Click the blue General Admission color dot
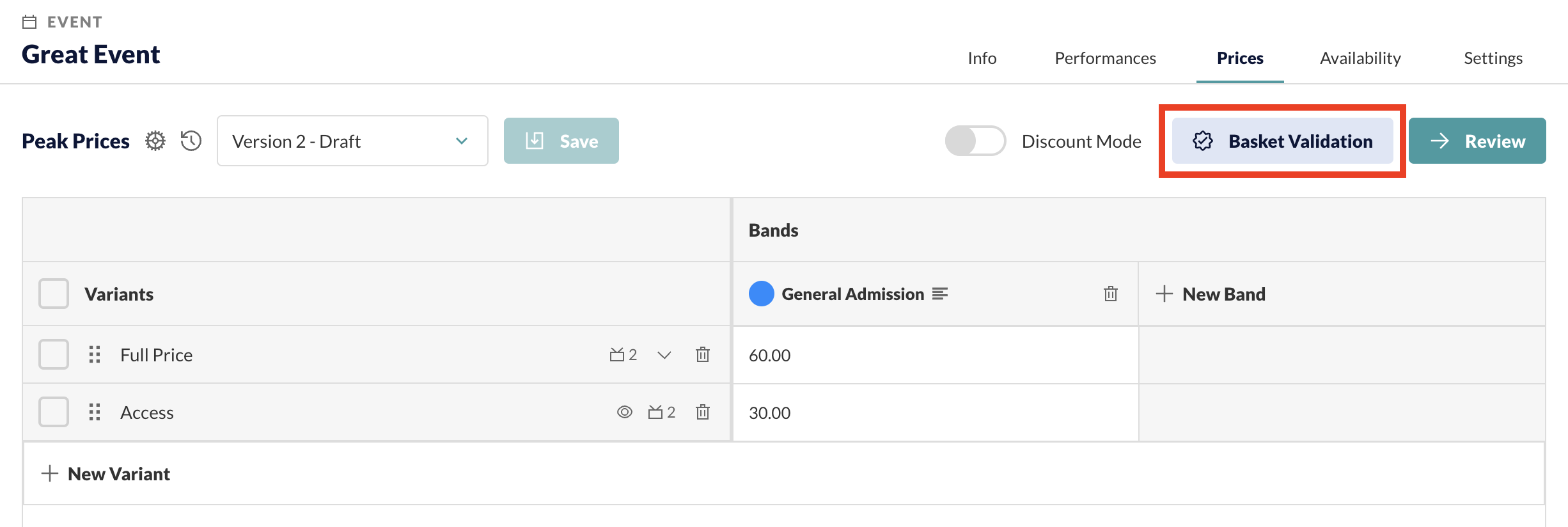This screenshot has height=527, width=1568. pyautogui.click(x=762, y=294)
